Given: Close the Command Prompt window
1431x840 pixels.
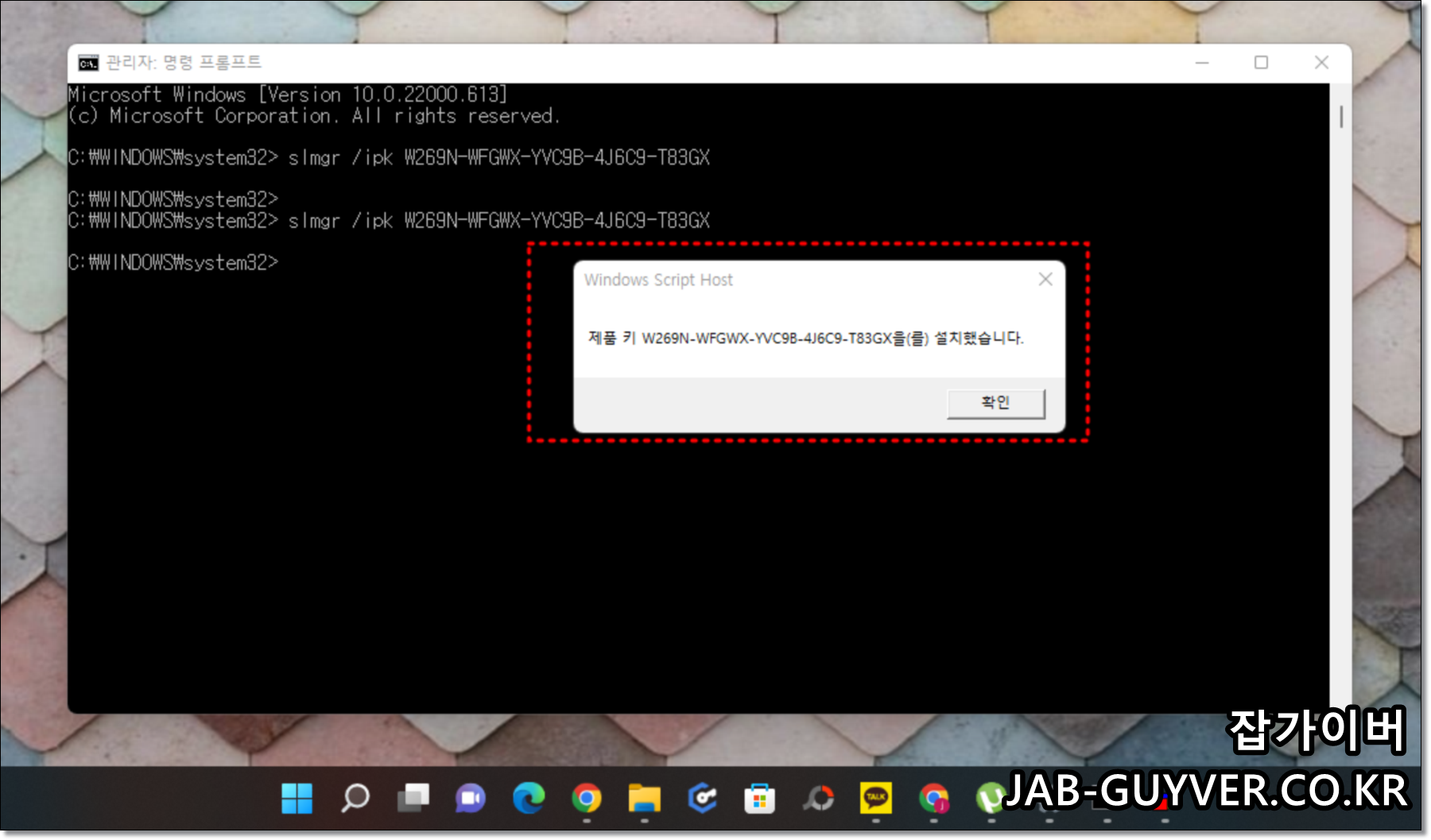Looking at the screenshot, I should 1321,63.
